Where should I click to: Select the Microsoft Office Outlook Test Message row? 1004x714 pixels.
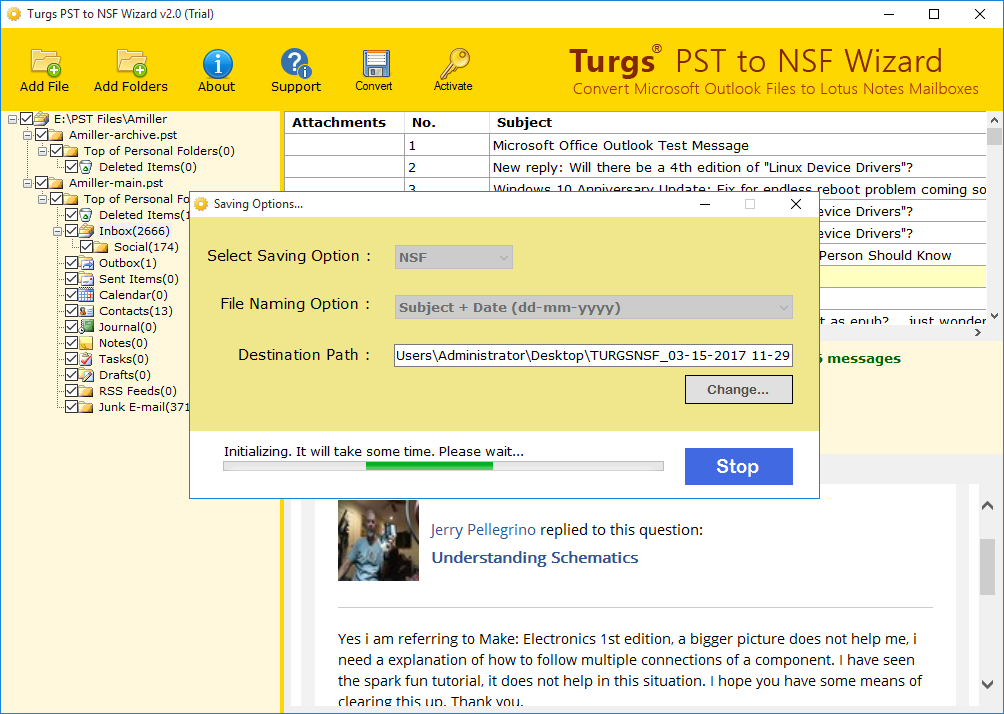click(x=635, y=145)
